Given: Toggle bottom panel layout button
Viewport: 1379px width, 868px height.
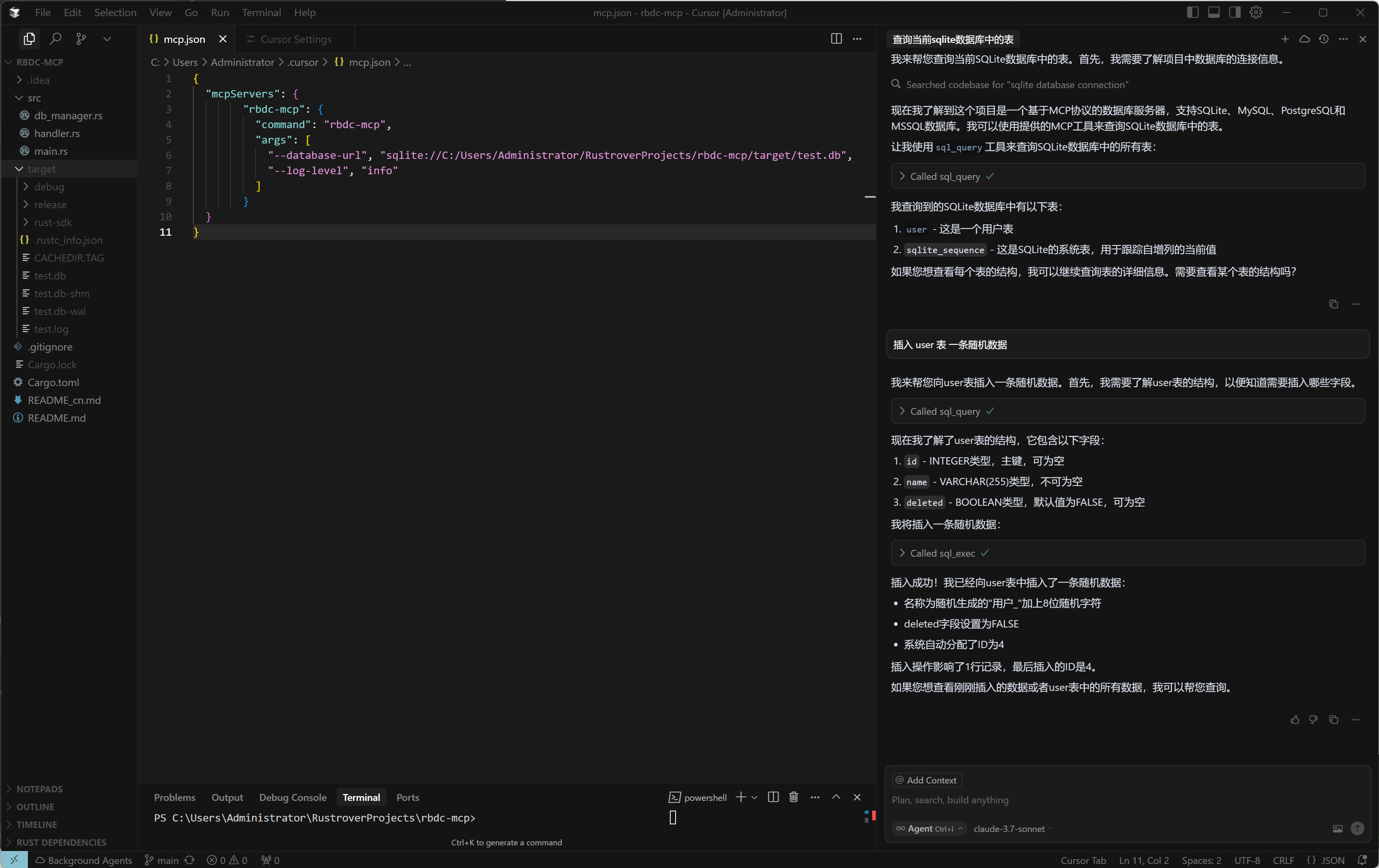Looking at the screenshot, I should point(1214,13).
